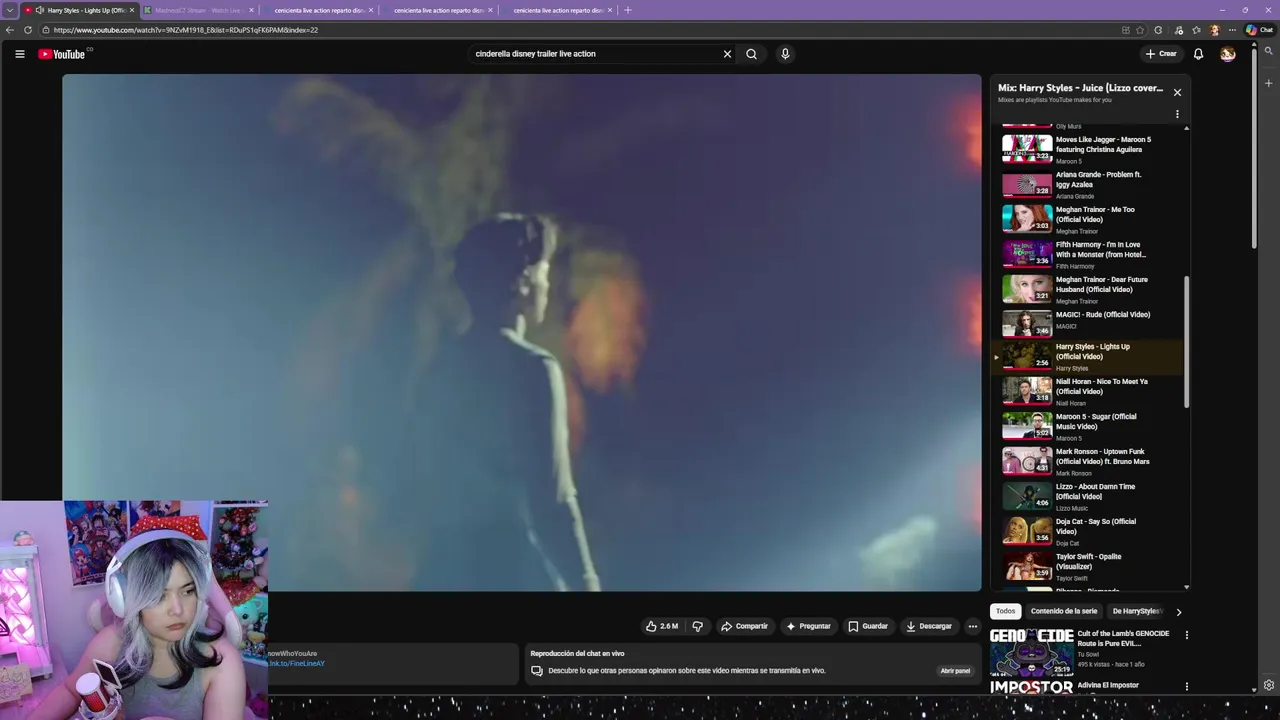Start voice search with the microphone

[785, 54]
